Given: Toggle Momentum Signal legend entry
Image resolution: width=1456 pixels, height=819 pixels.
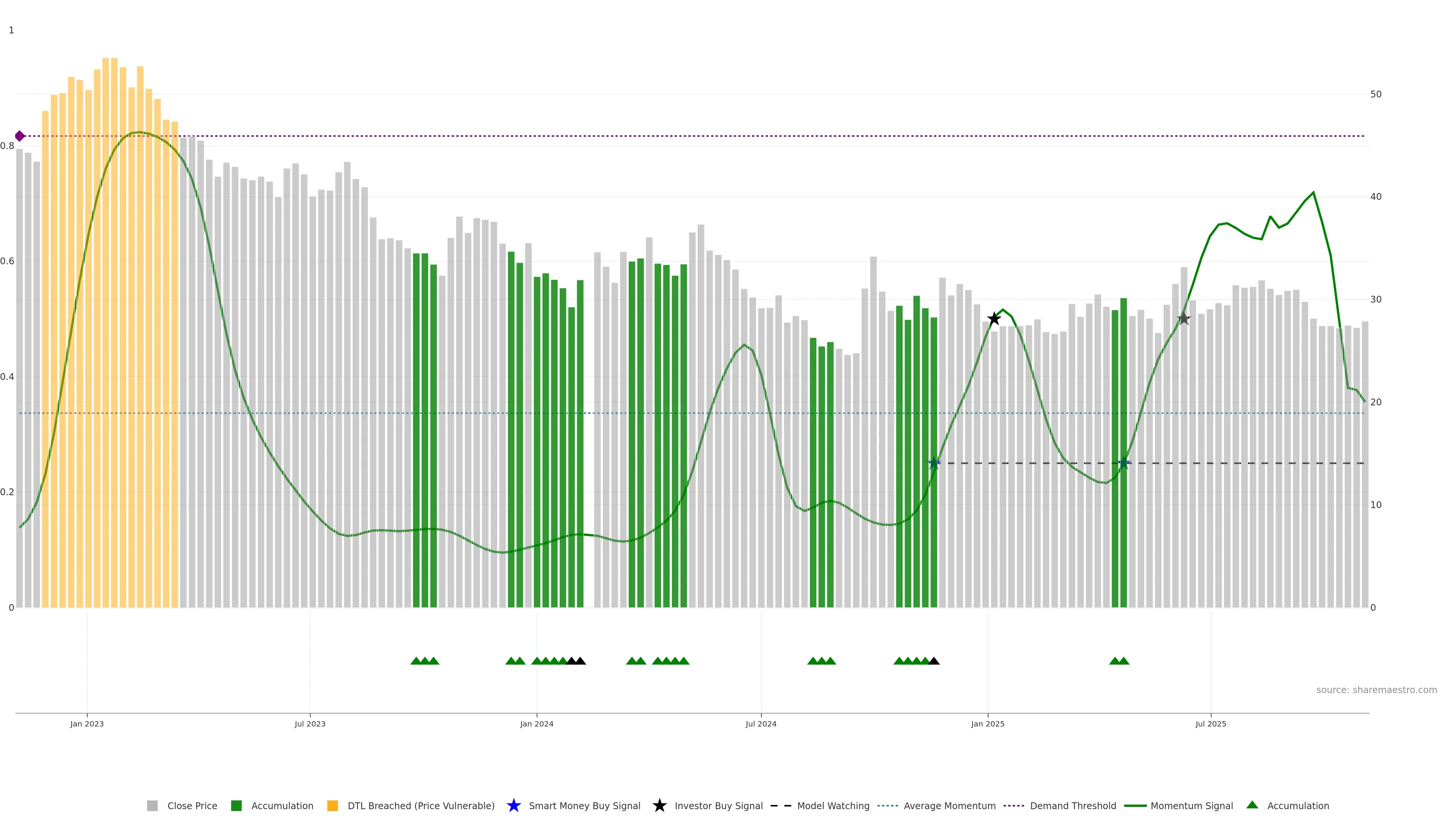Looking at the screenshot, I should [x=1191, y=805].
